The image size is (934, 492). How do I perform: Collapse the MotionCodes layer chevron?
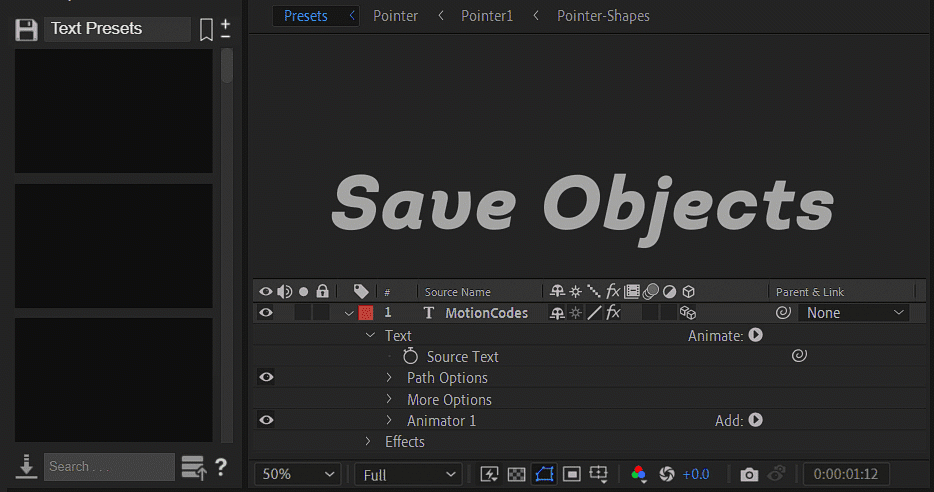[x=349, y=313]
